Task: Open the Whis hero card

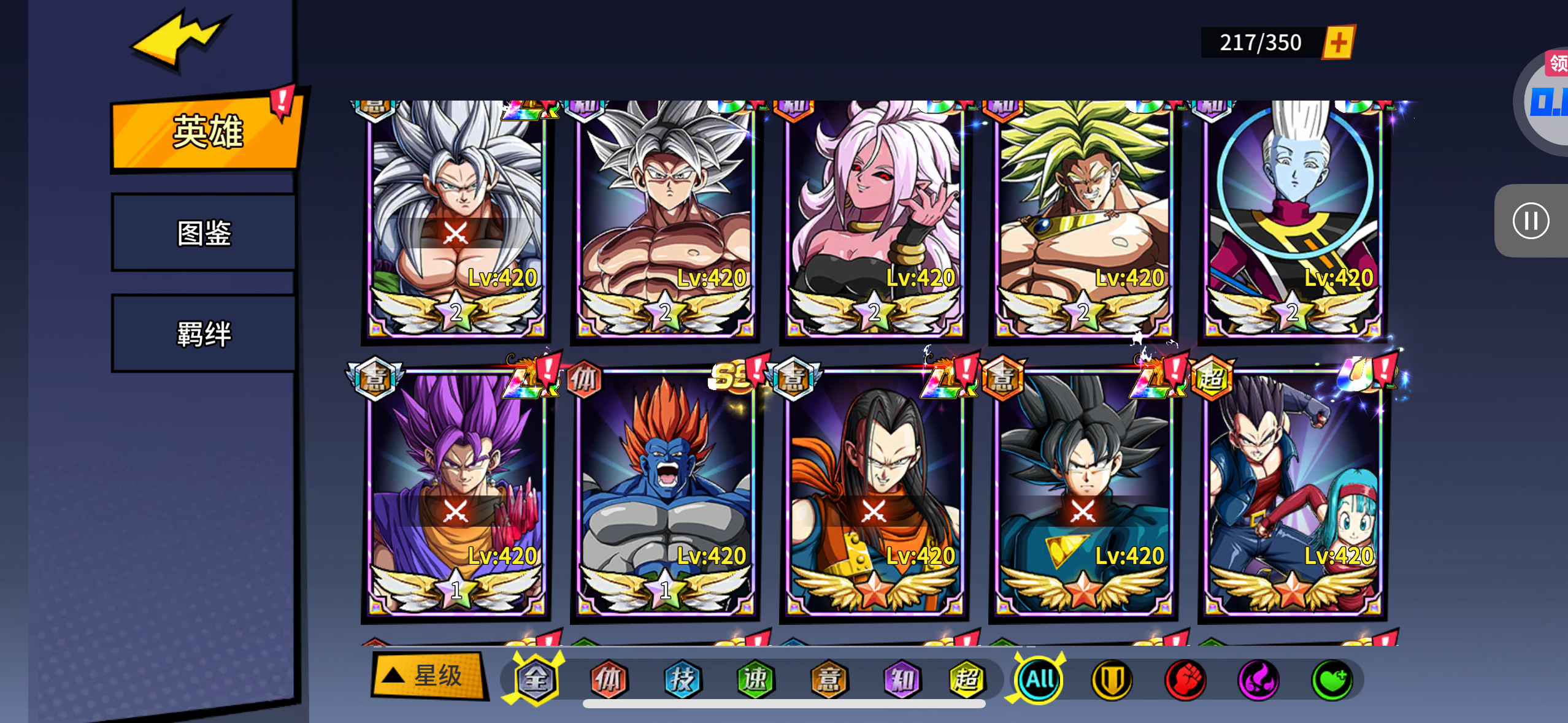Action: [x=1292, y=220]
